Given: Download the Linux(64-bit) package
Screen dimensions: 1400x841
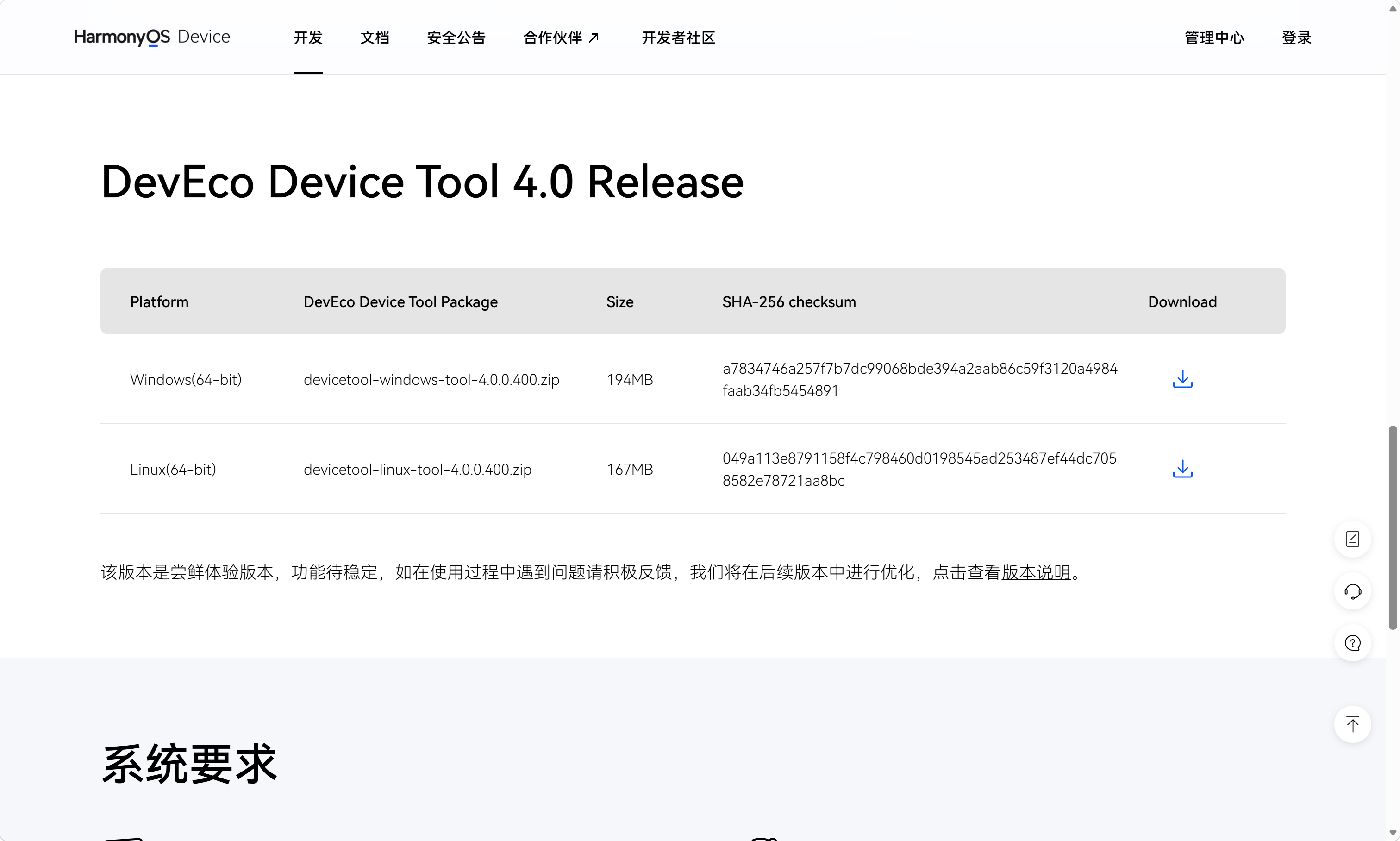Looking at the screenshot, I should tap(1182, 469).
